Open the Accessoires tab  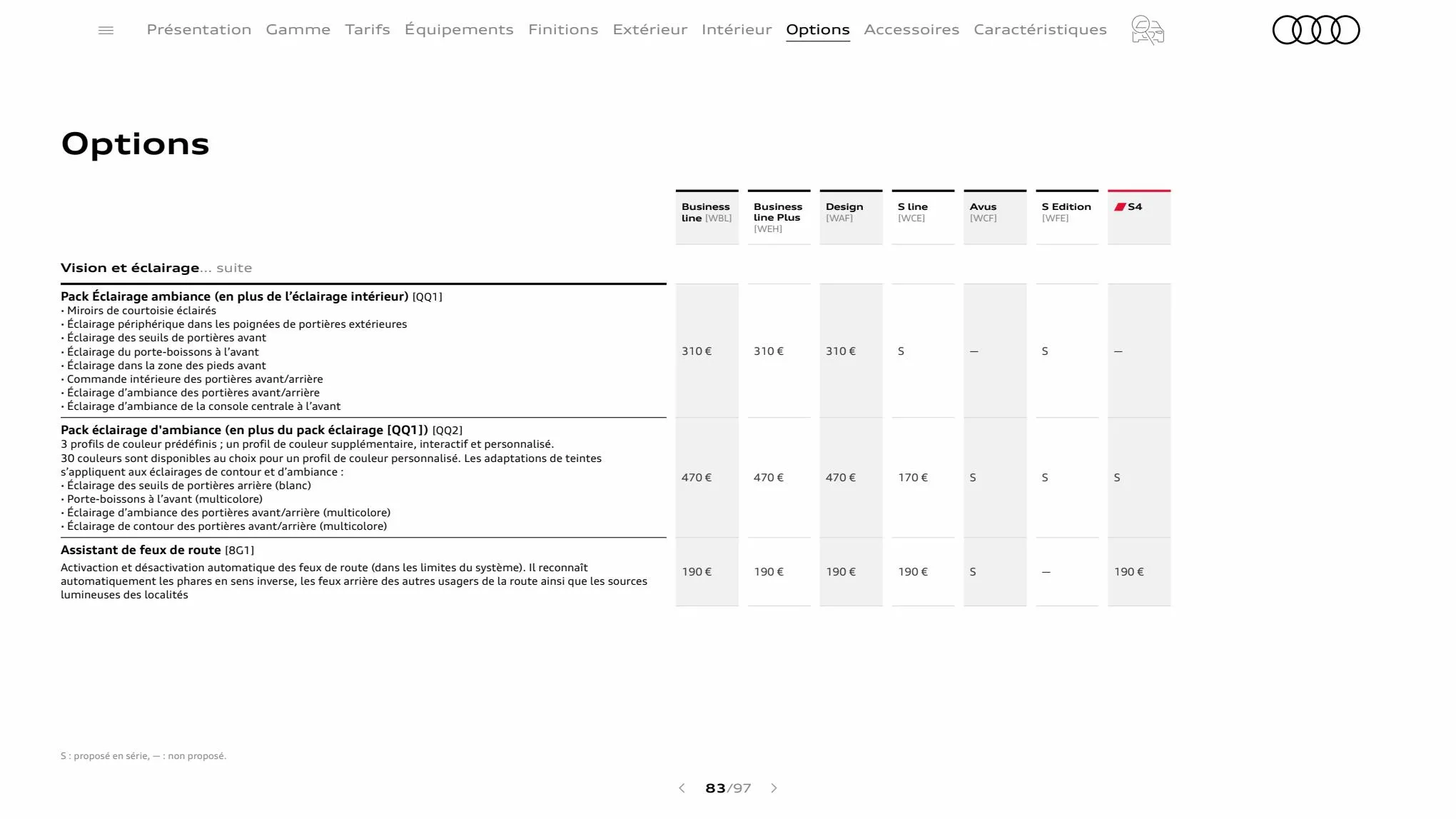911,29
